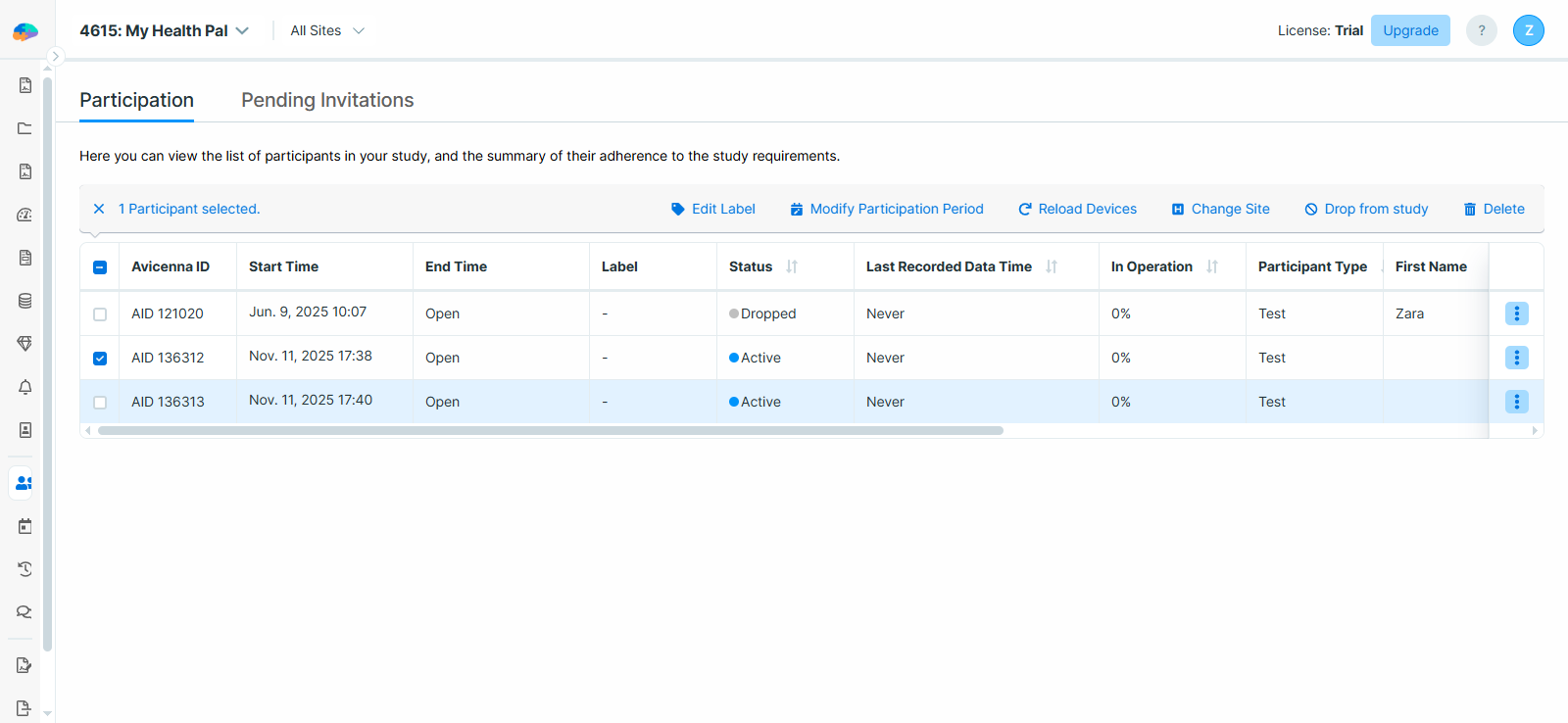Open row actions for AID 121020
Image resolution: width=1568 pixels, height=723 pixels.
coord(1516,313)
